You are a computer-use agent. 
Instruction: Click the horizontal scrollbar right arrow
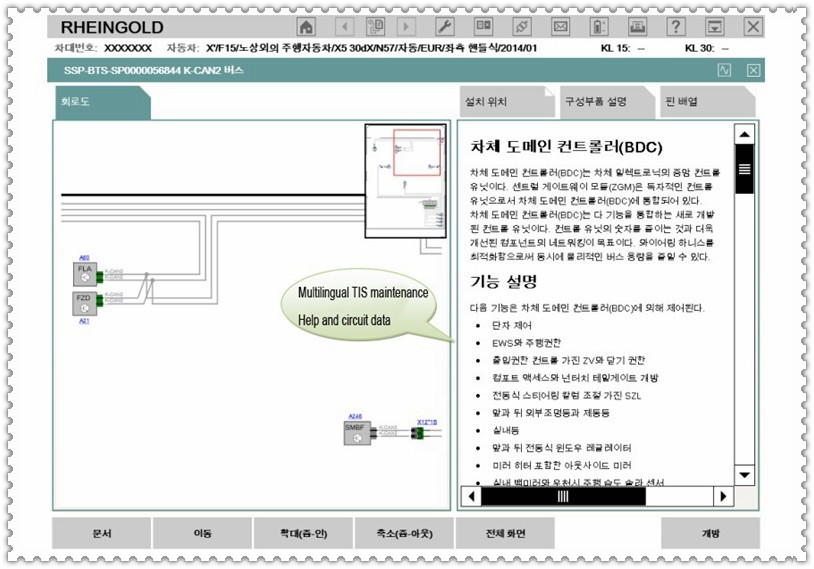(724, 495)
